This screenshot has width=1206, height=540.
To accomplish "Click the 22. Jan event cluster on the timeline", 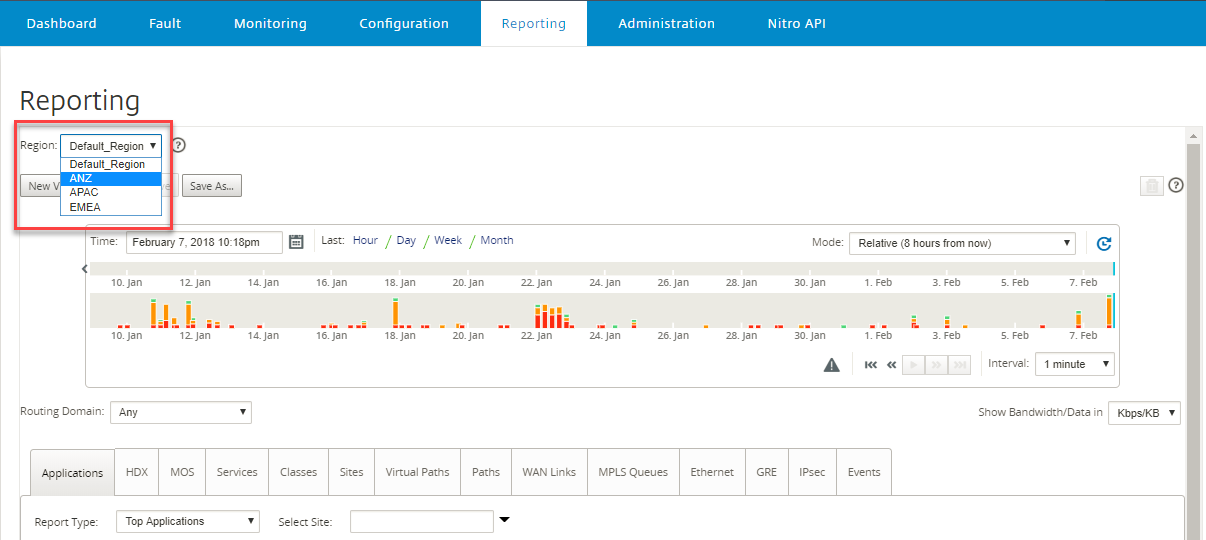I will 552,316.
